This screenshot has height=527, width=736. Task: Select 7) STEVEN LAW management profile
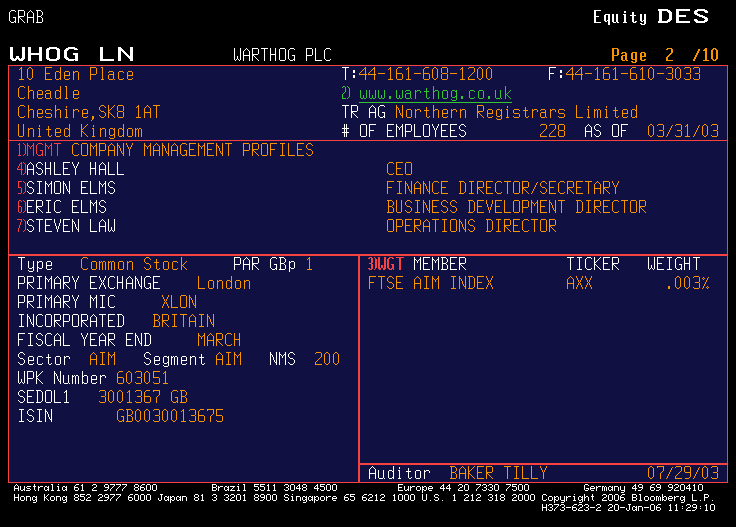[66, 226]
